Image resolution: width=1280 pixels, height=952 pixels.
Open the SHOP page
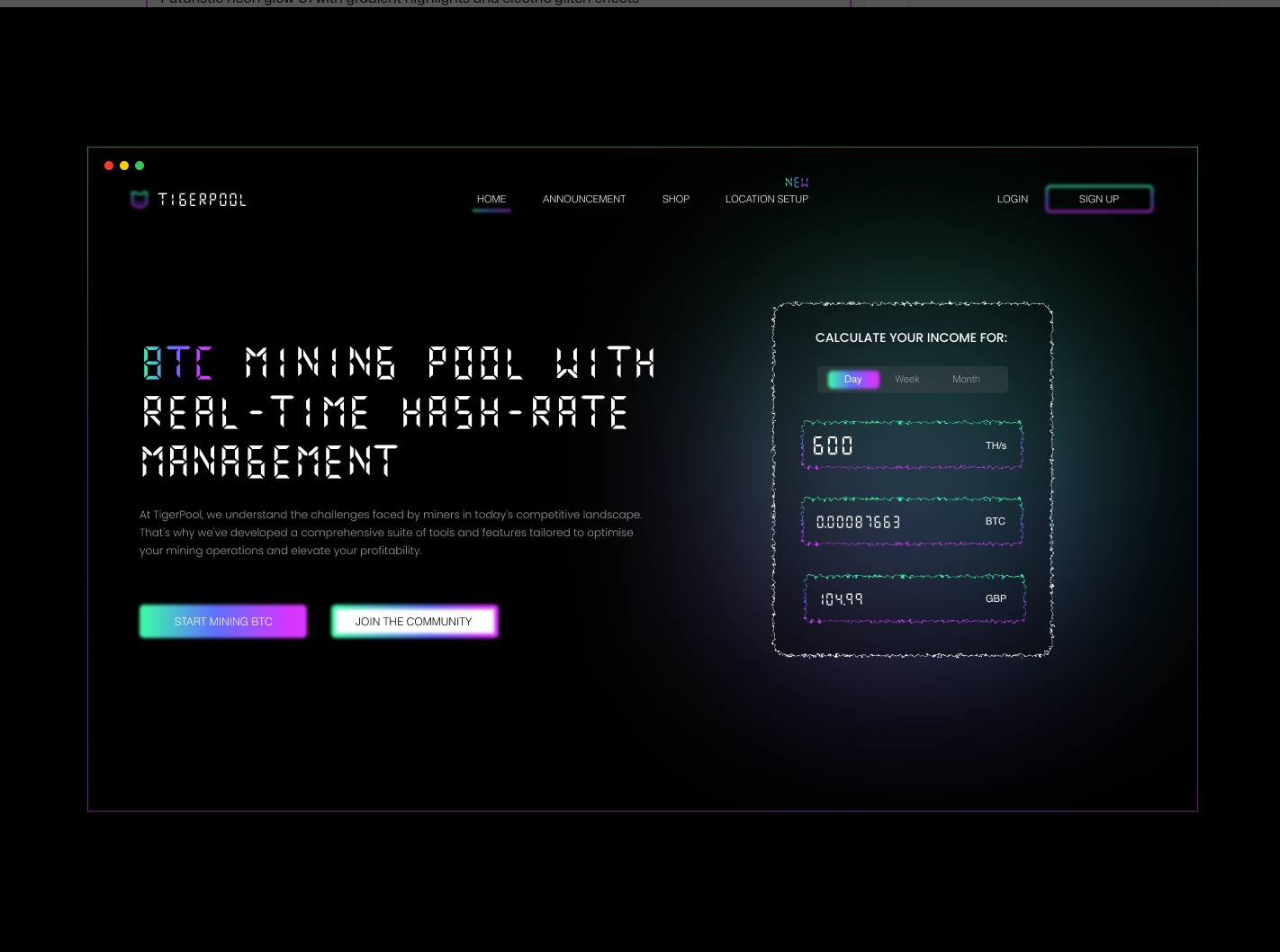(x=676, y=199)
